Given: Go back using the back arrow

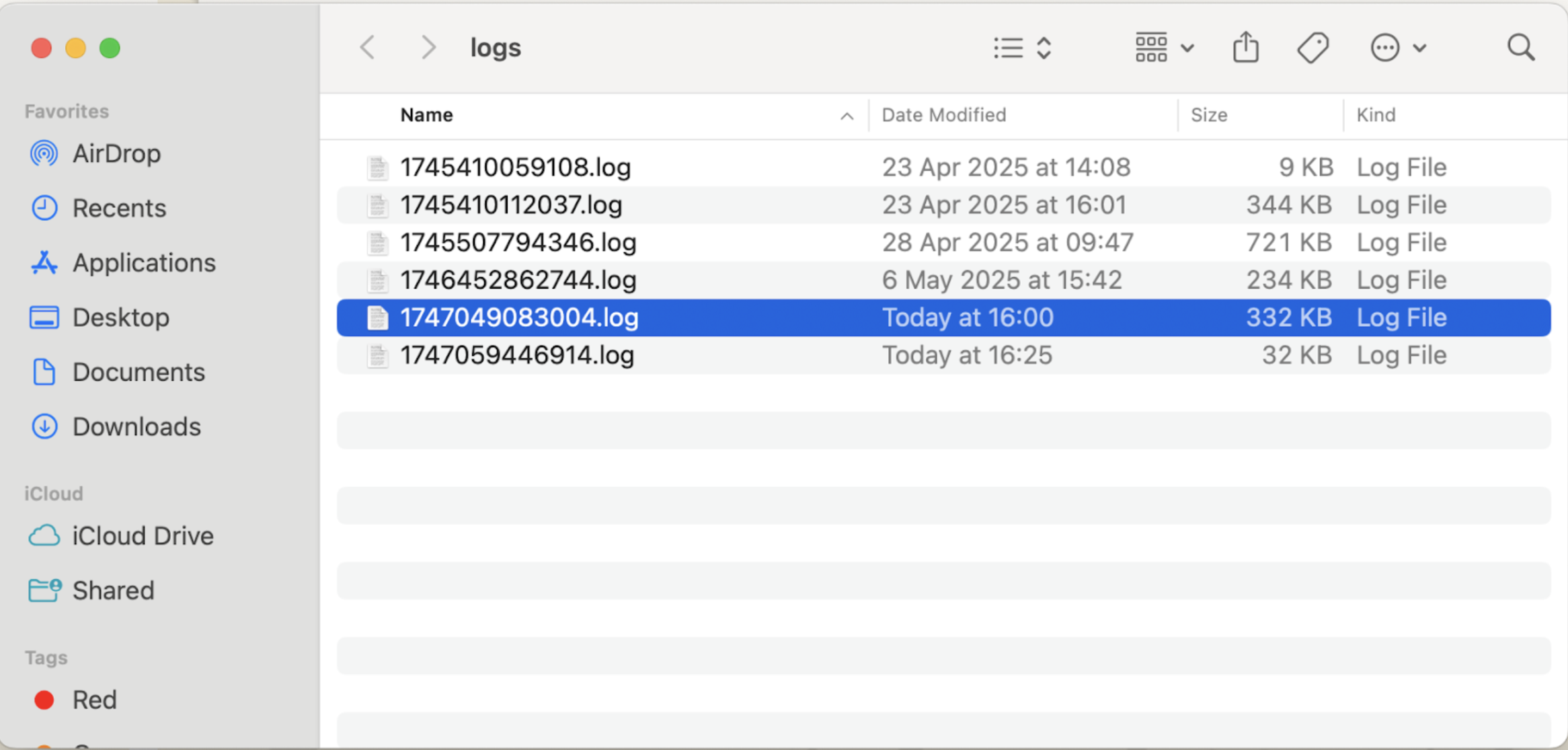Looking at the screenshot, I should point(368,48).
